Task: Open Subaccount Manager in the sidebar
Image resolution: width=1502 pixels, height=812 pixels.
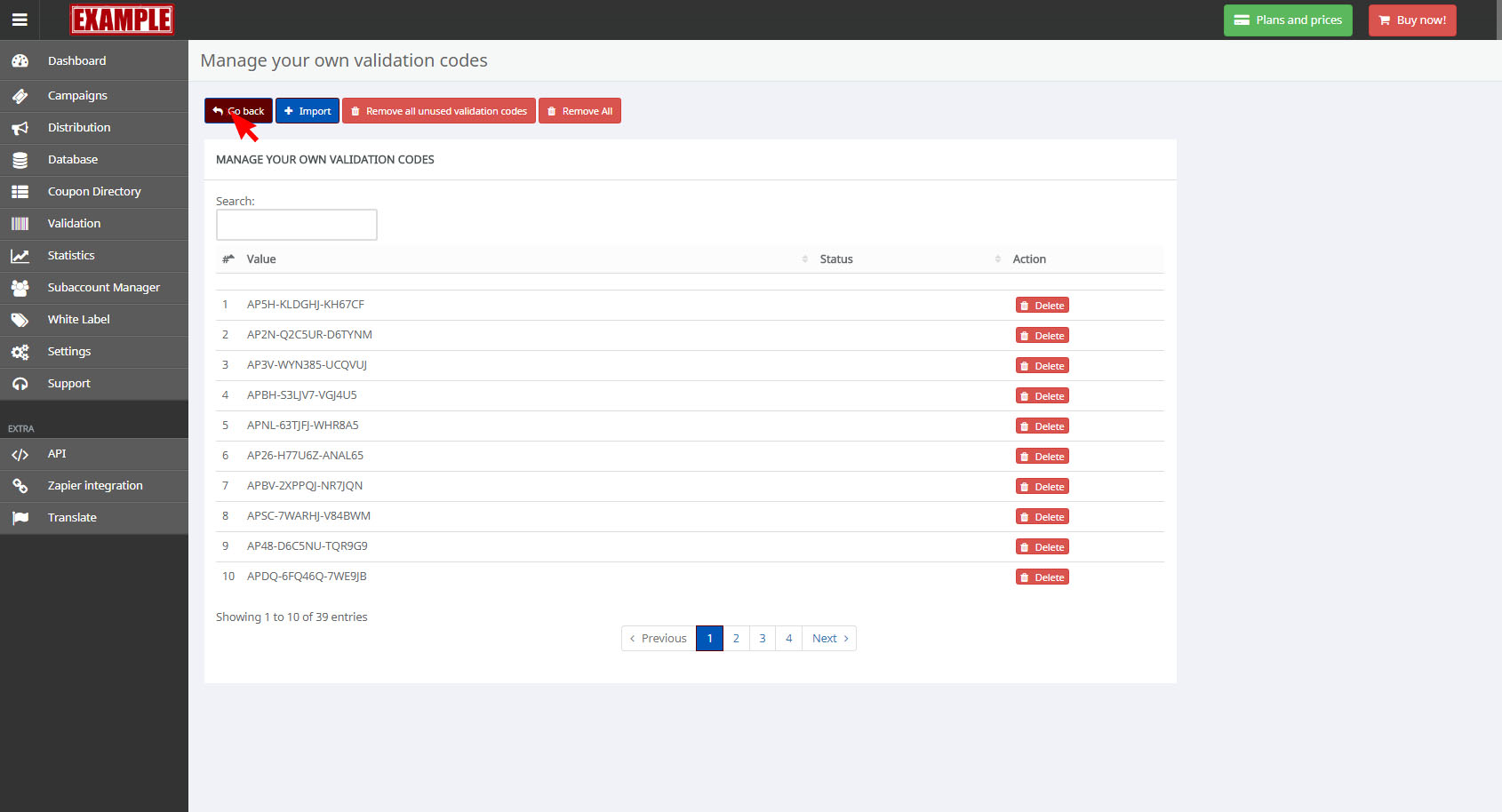Action: [103, 288]
